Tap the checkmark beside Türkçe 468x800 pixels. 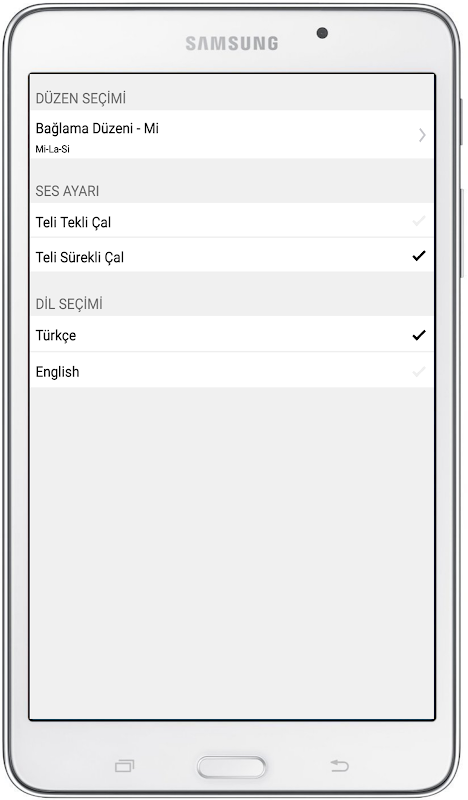pos(419,335)
